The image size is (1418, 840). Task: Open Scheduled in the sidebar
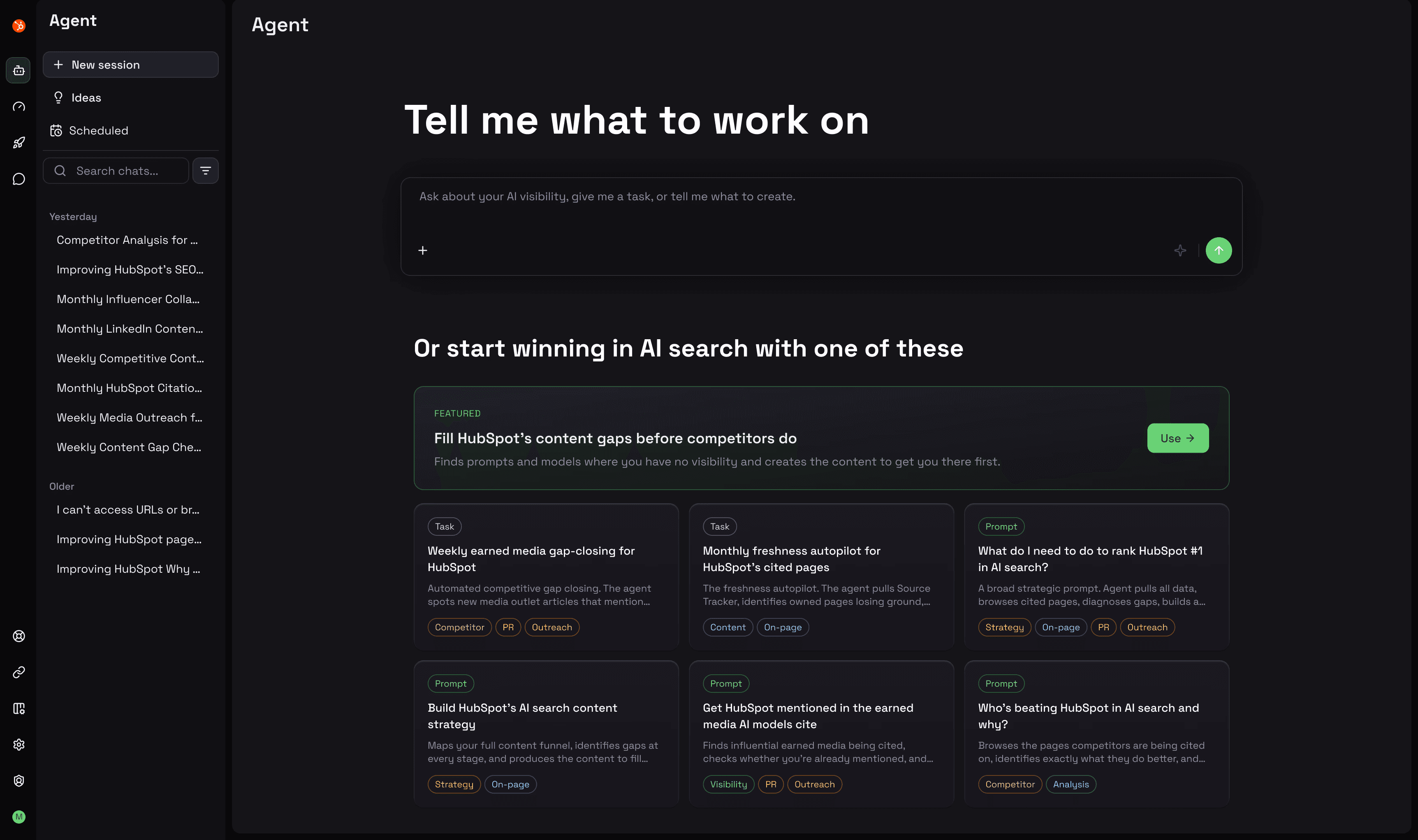click(99, 130)
